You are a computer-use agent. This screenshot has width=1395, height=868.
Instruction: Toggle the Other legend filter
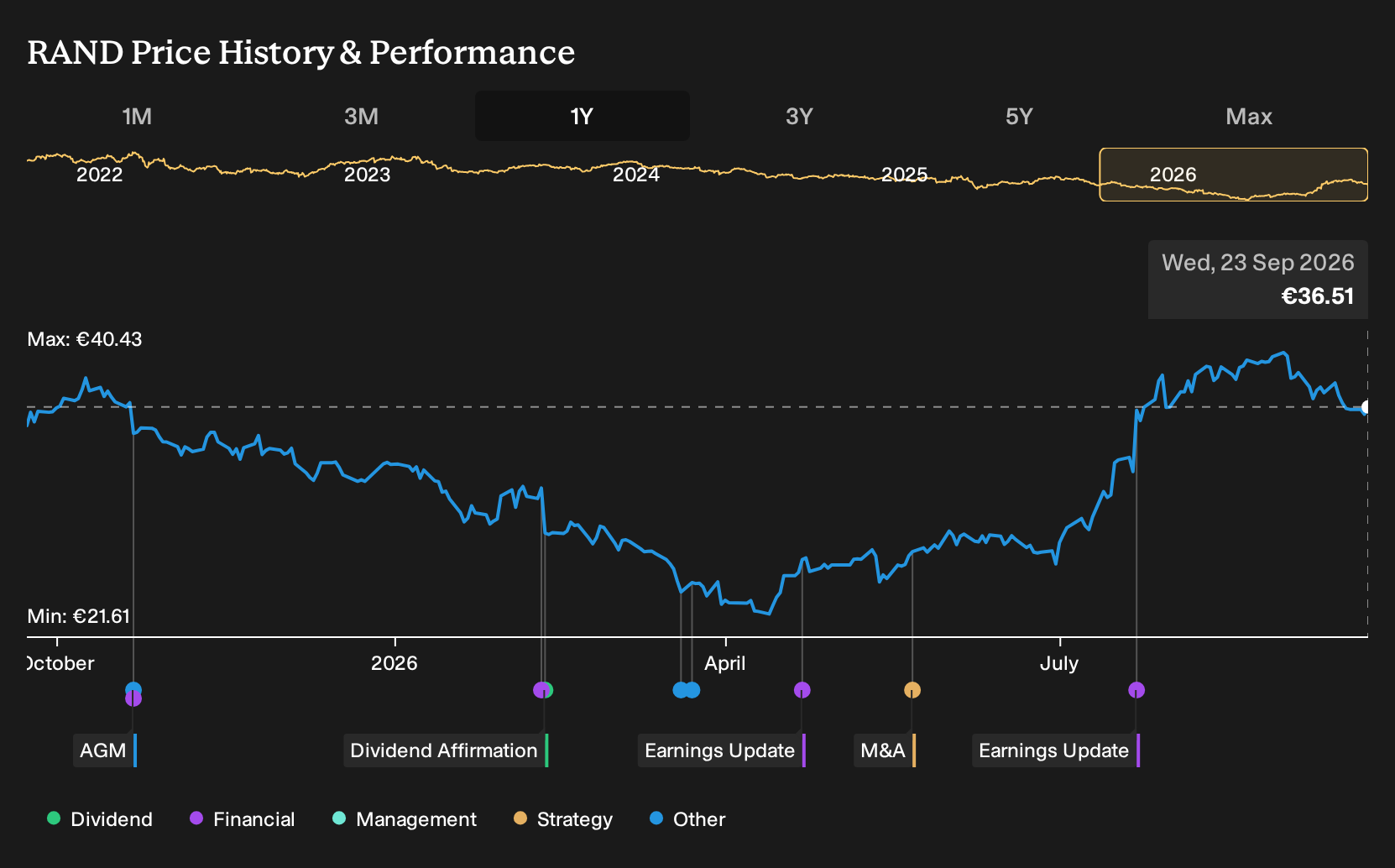tap(687, 819)
